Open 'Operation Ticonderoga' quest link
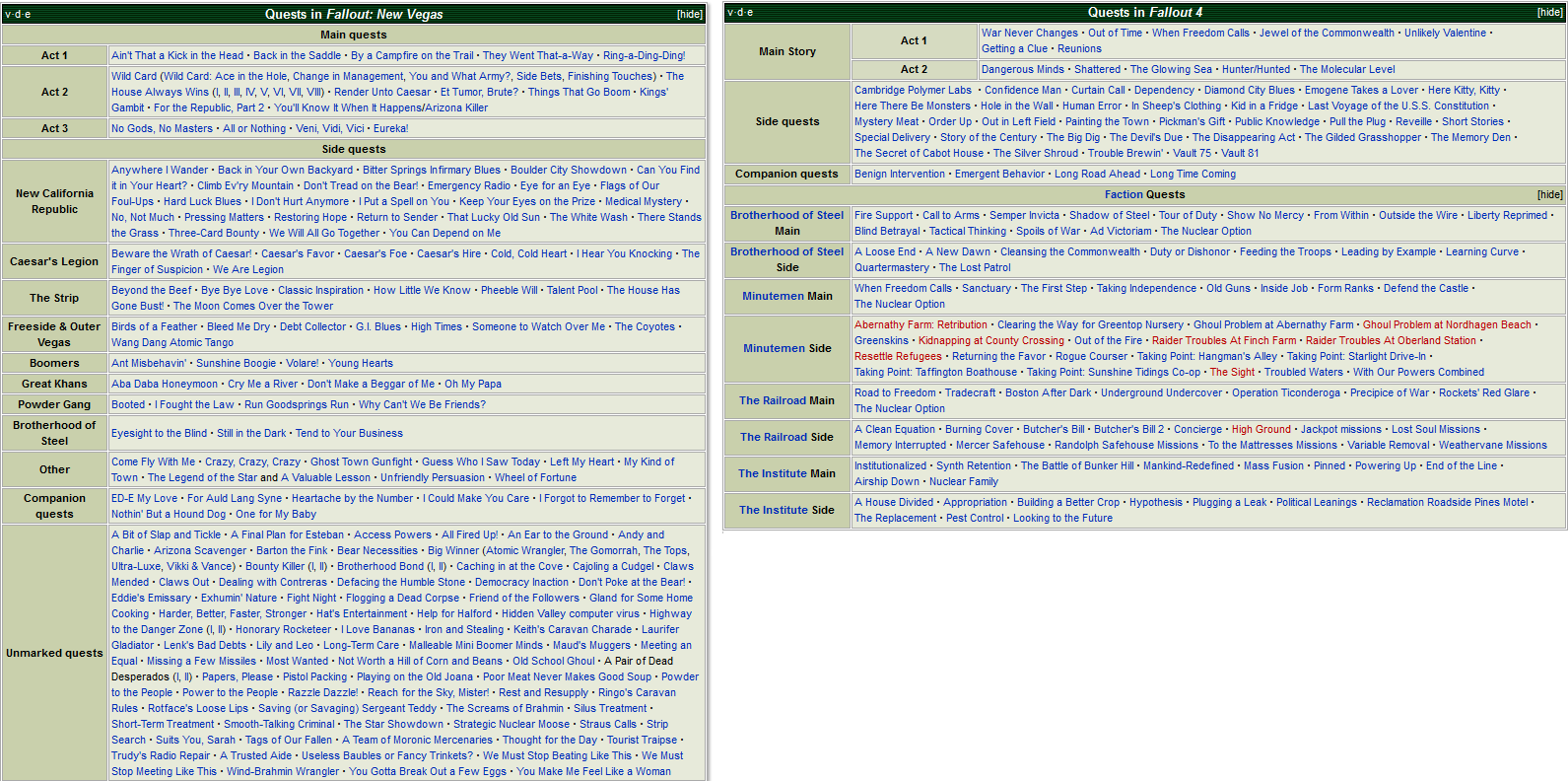This screenshot has height=781, width=1568. pyautogui.click(x=1285, y=392)
